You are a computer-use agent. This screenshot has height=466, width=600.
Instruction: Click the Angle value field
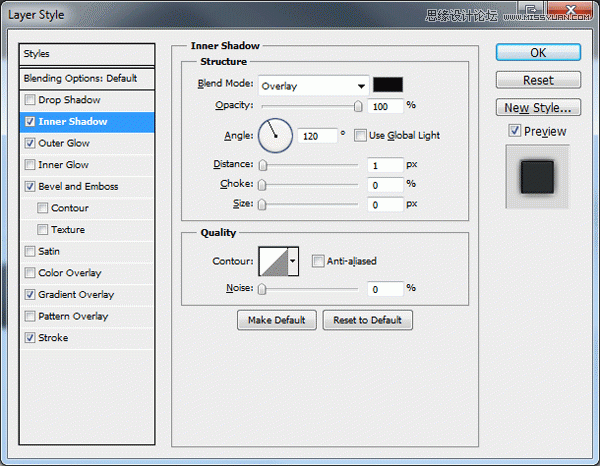(317, 136)
